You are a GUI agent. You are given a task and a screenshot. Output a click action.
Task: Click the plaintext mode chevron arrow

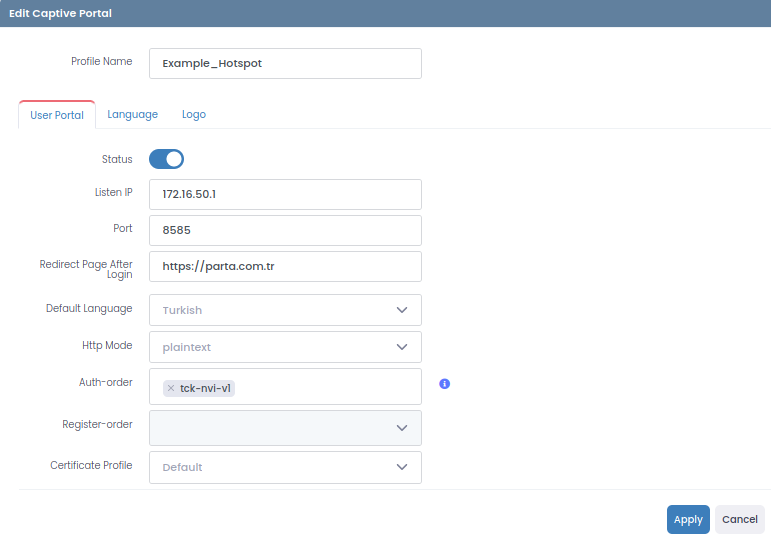pyautogui.click(x=402, y=347)
